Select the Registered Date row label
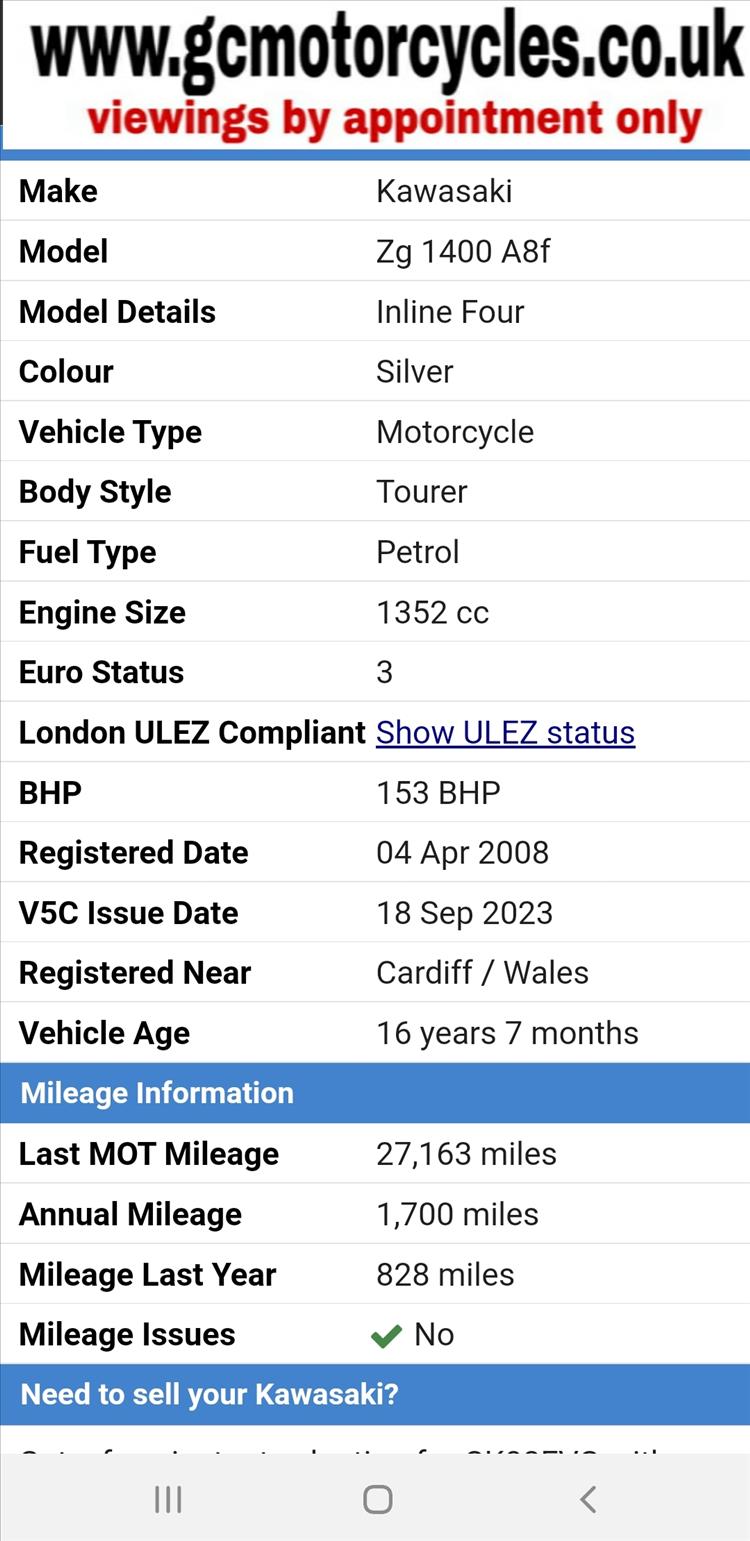The width and height of the screenshot is (750, 1541). coord(133,853)
